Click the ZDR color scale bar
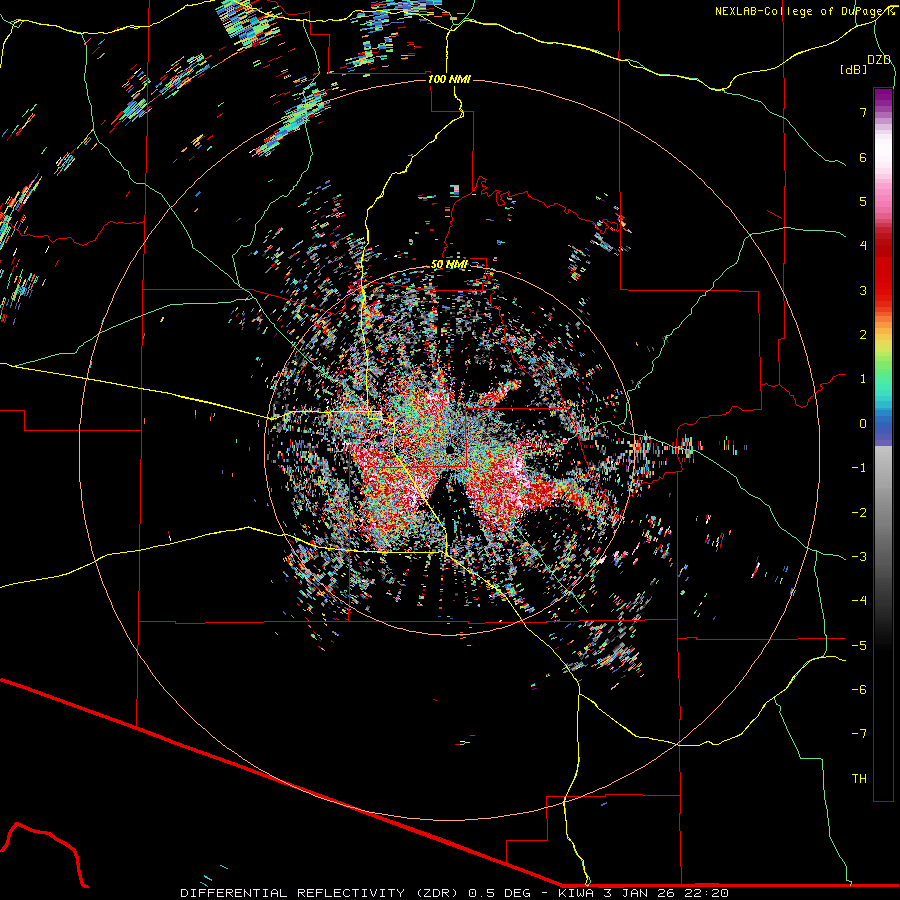This screenshot has width=900, height=900. [x=883, y=444]
